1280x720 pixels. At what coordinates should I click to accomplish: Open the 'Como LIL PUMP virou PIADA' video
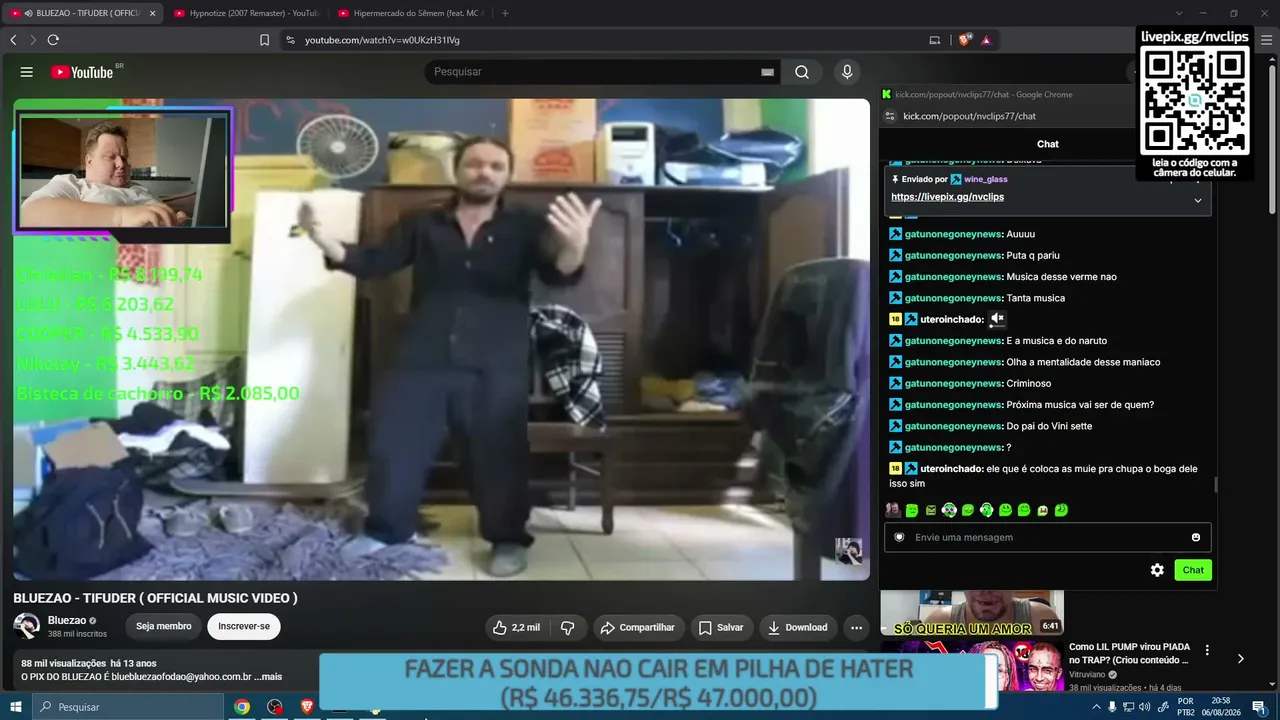[x=1129, y=654]
